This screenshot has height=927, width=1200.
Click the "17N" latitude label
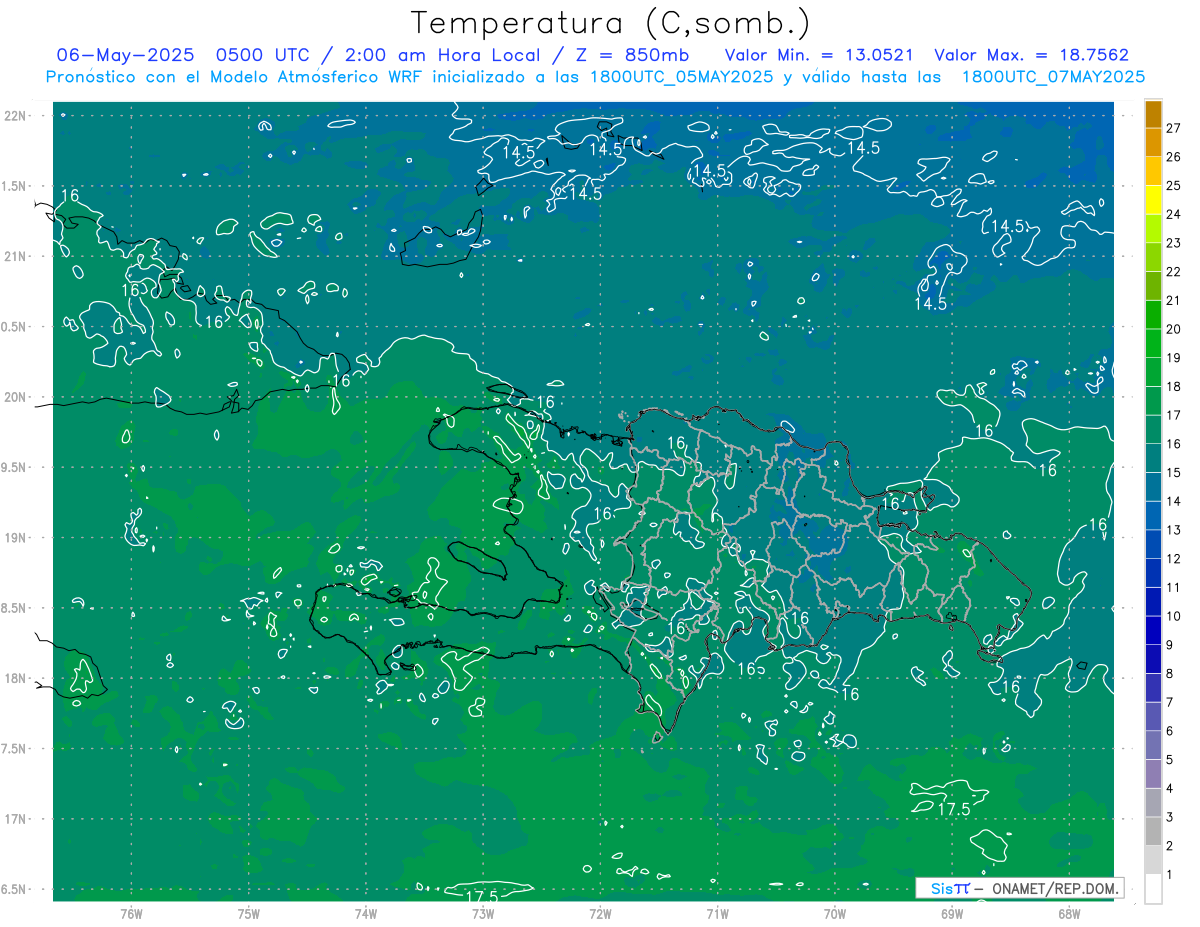(x=16, y=819)
